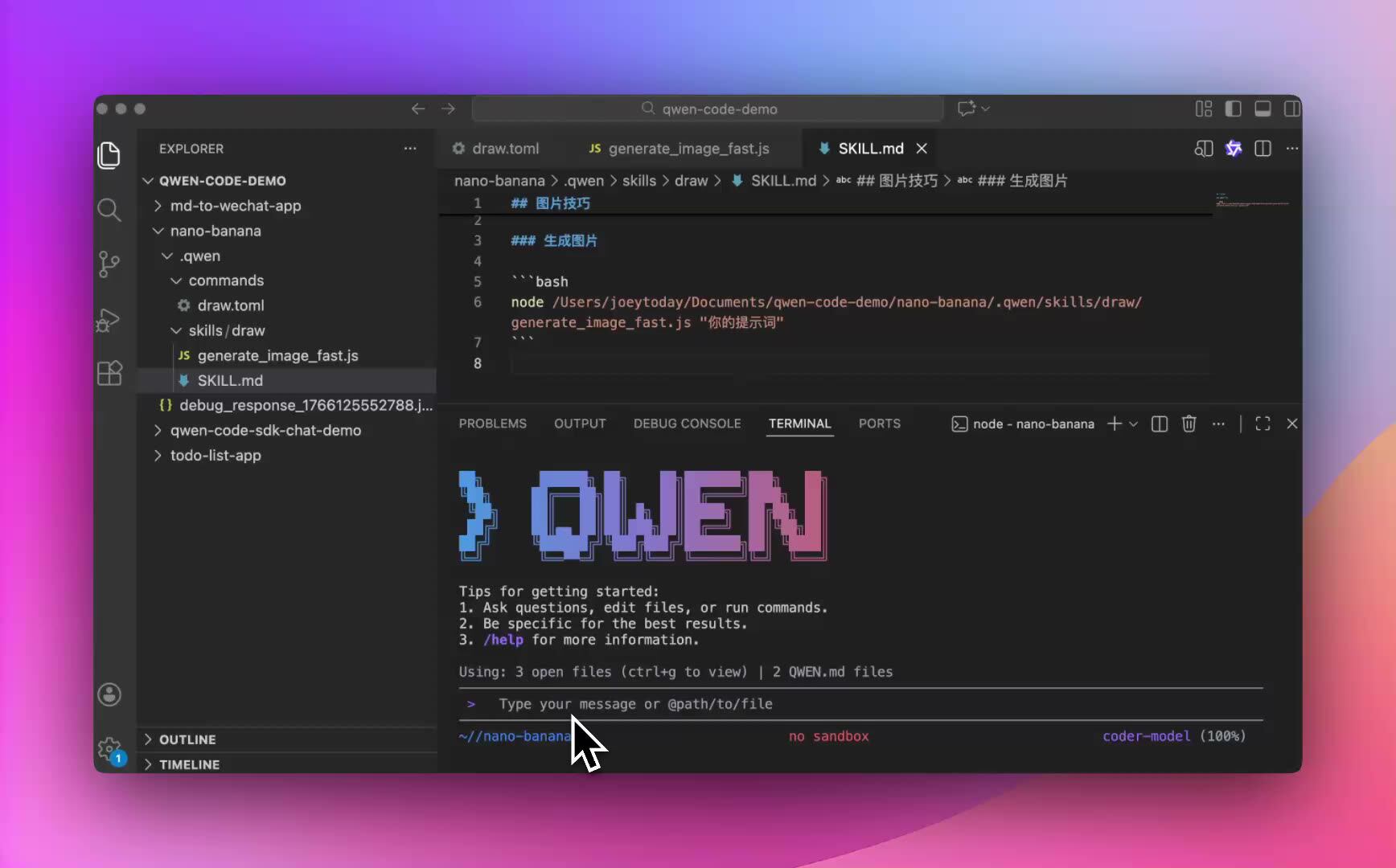
Task: Switch to the draw.toml tab
Action: pyautogui.click(x=496, y=149)
